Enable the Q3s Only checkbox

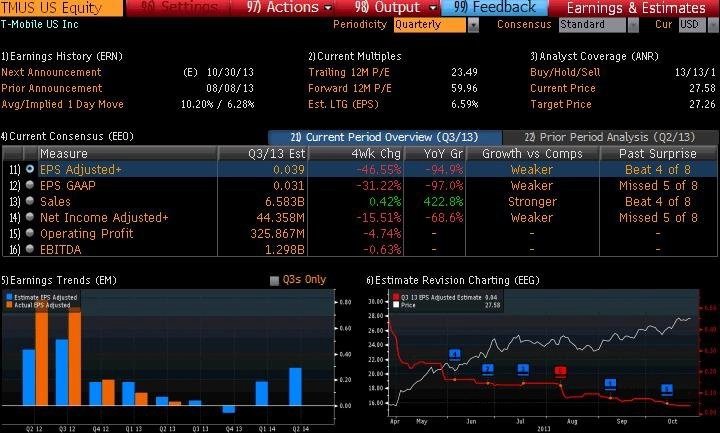(274, 281)
